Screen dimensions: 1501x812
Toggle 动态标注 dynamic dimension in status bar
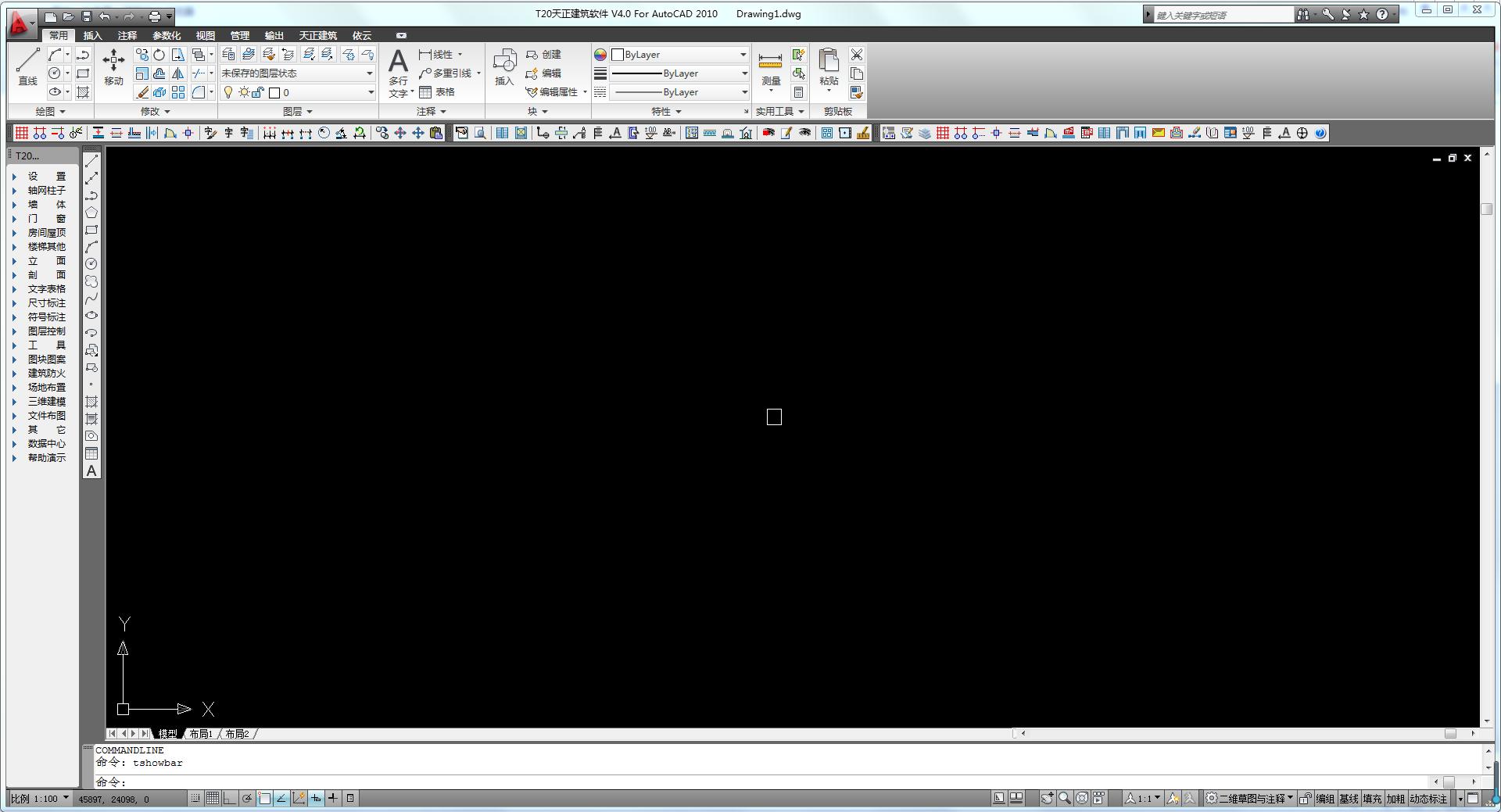[1428, 799]
